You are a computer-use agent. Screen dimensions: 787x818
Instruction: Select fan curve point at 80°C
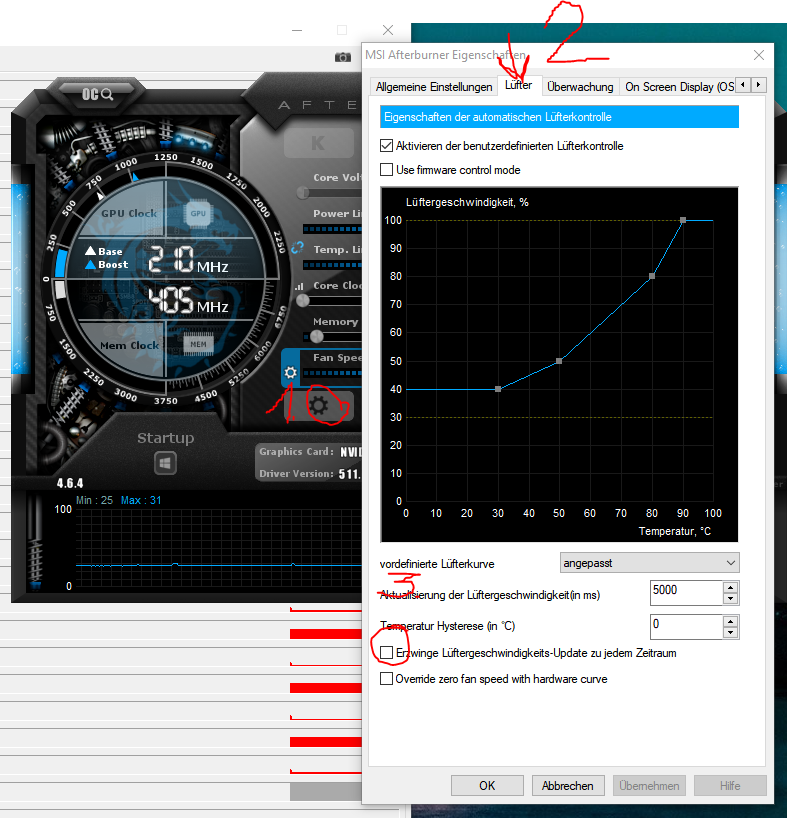(x=652, y=276)
